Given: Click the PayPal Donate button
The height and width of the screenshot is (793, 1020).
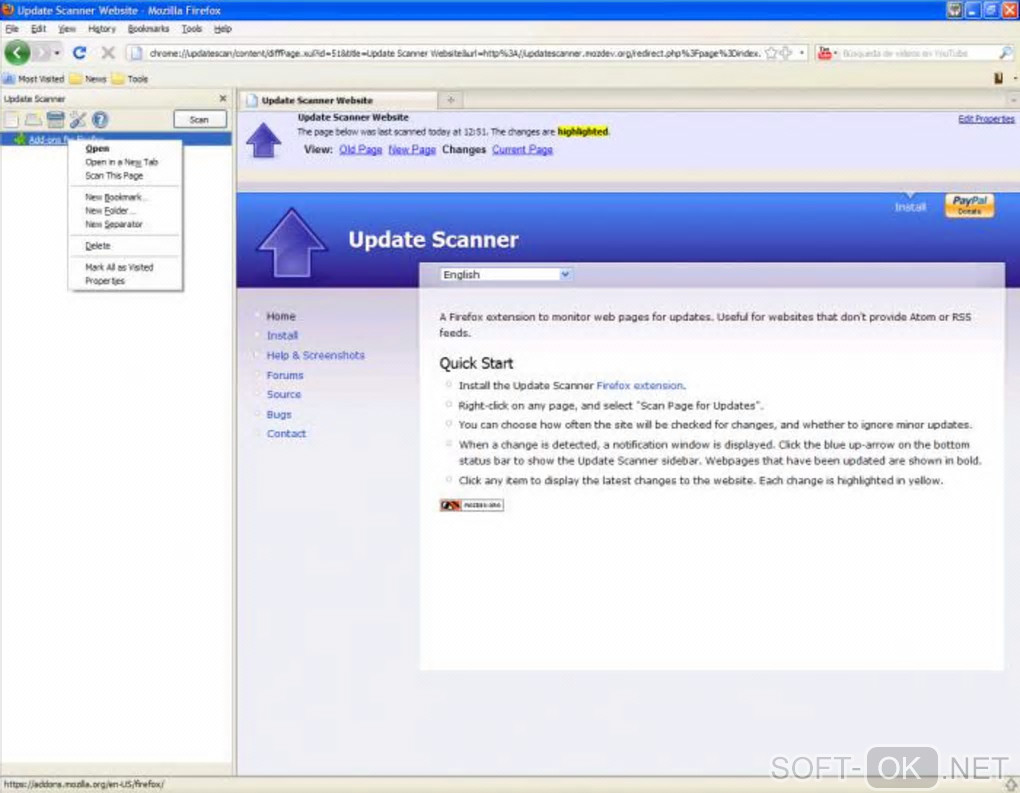Looking at the screenshot, I should pyautogui.click(x=969, y=206).
